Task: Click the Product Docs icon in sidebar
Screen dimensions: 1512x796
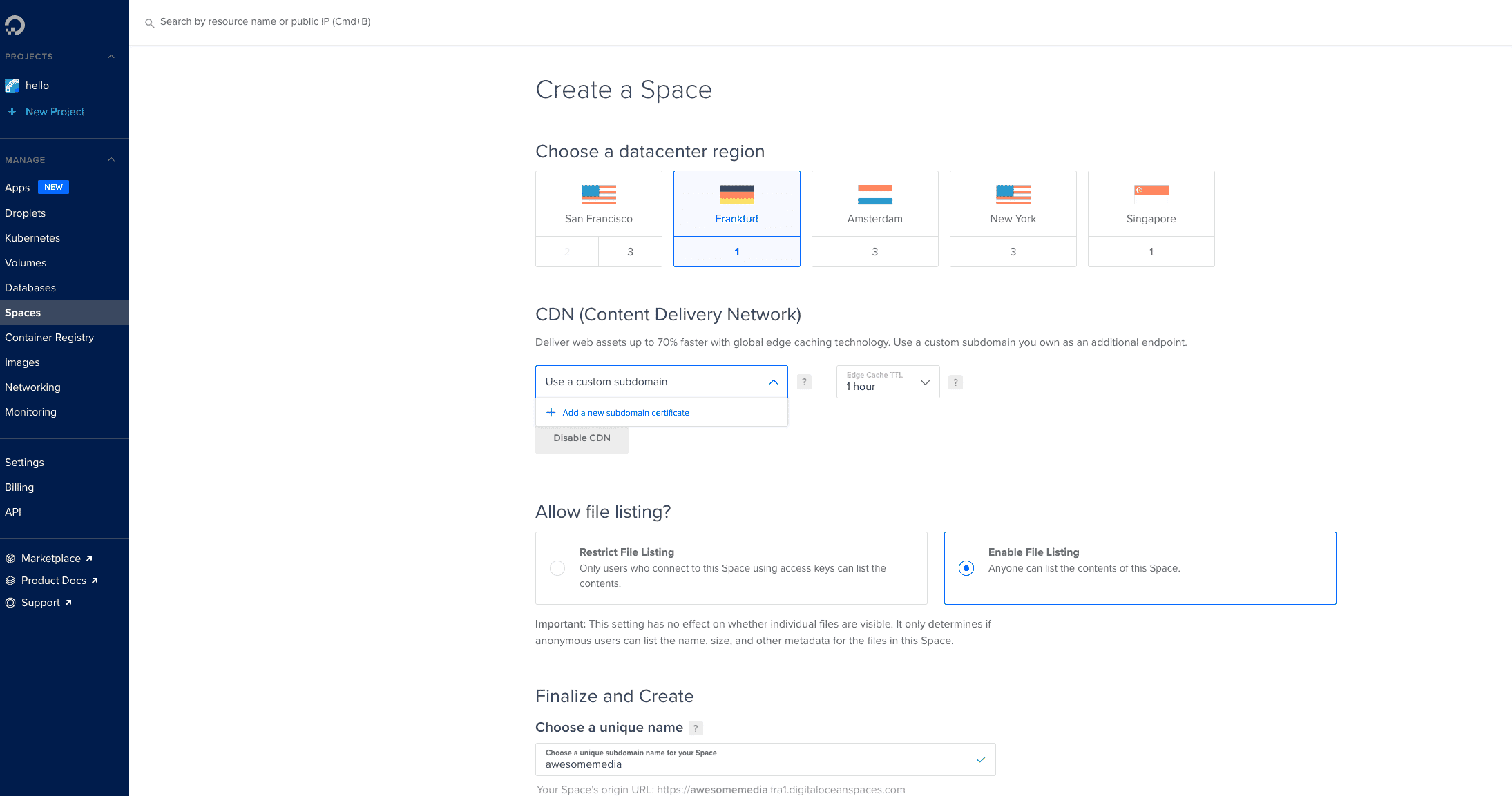Action: coord(10,581)
